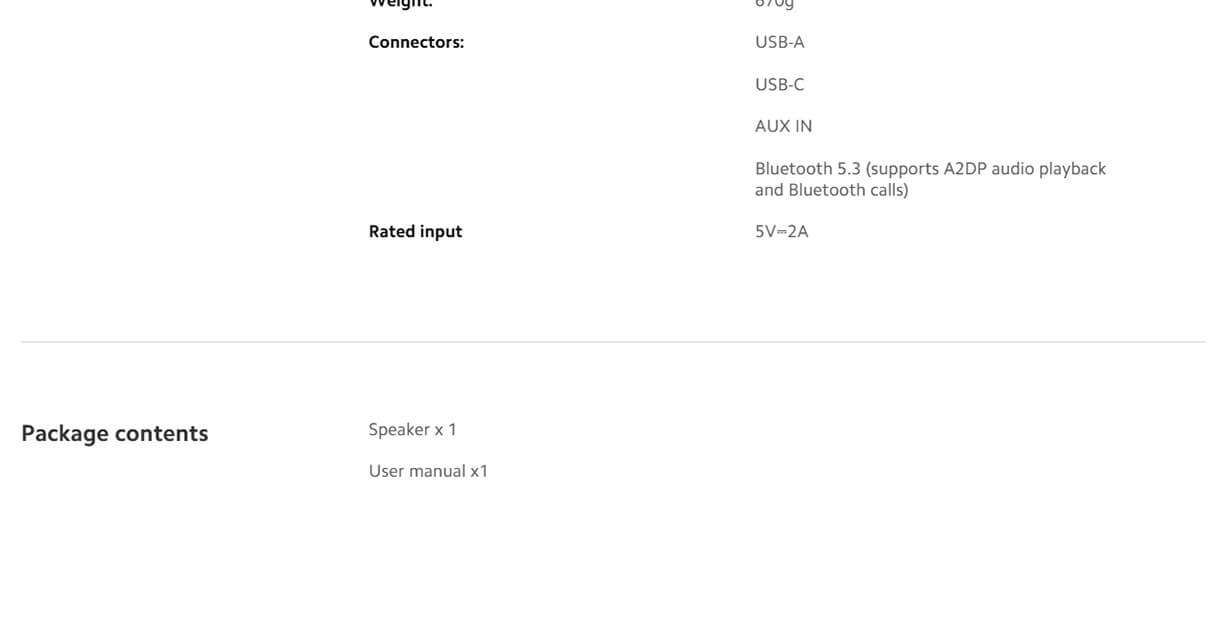Viewport: 1226px width, 640px height.
Task: Select the USB-C connector entry
Action: click(x=779, y=84)
